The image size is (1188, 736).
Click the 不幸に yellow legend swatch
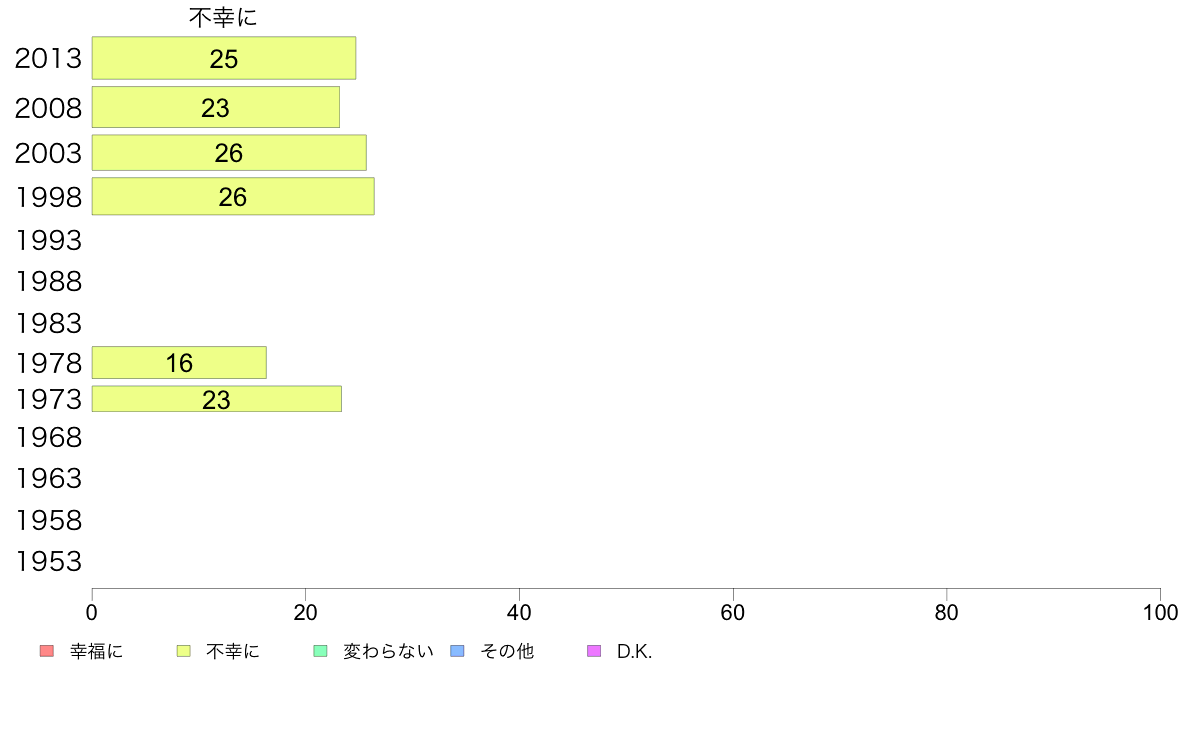click(x=183, y=651)
